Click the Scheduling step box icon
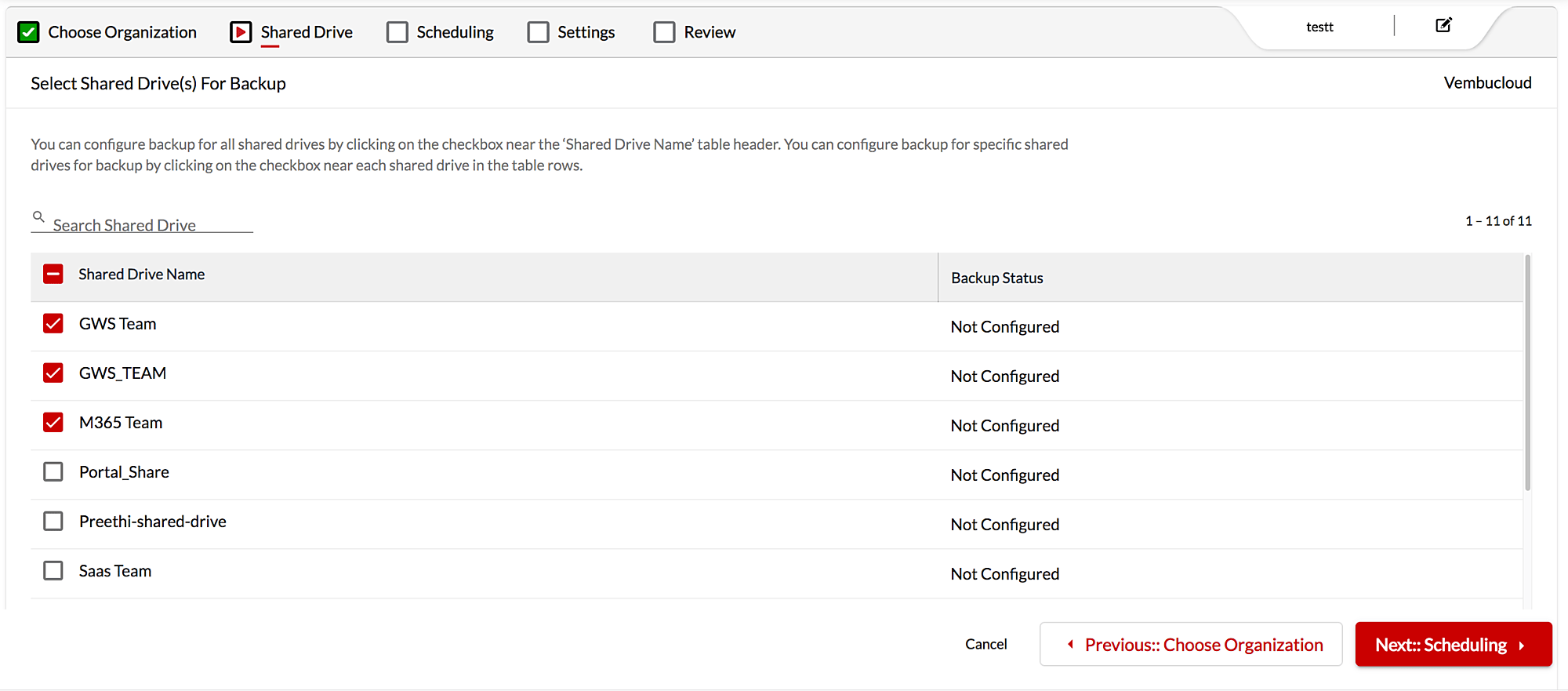The image size is (1568, 691). point(397,32)
